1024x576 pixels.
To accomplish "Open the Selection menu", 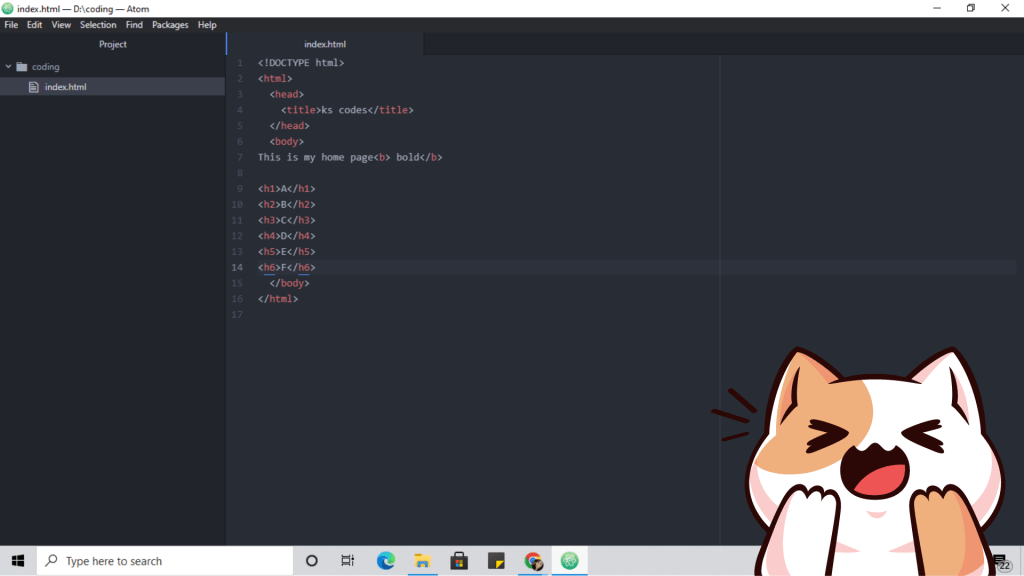I will tap(98, 25).
